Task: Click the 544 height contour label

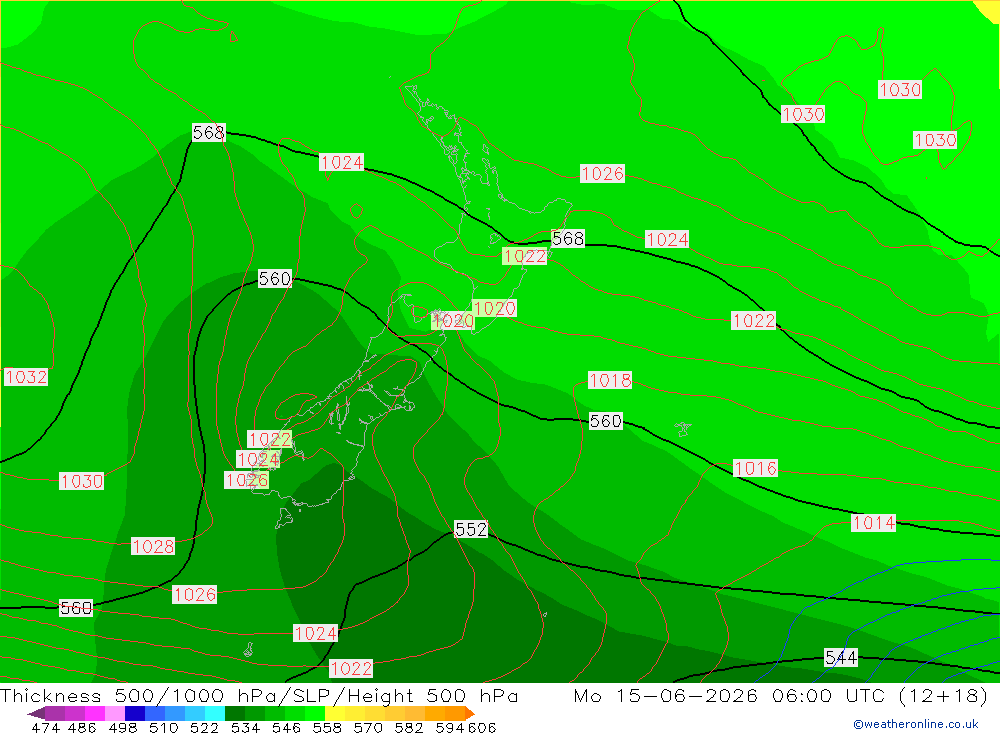Action: click(841, 658)
